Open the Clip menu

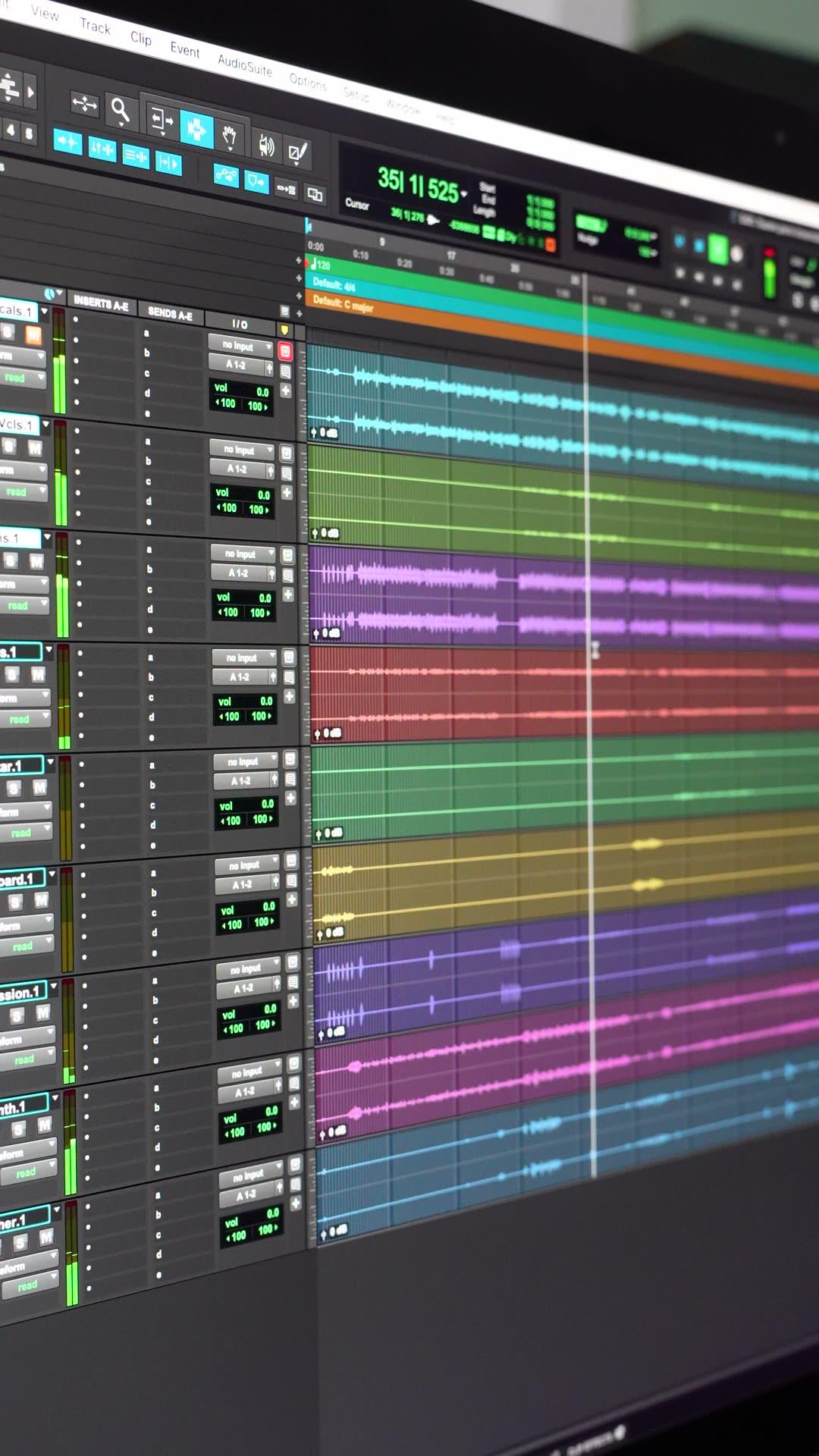141,38
